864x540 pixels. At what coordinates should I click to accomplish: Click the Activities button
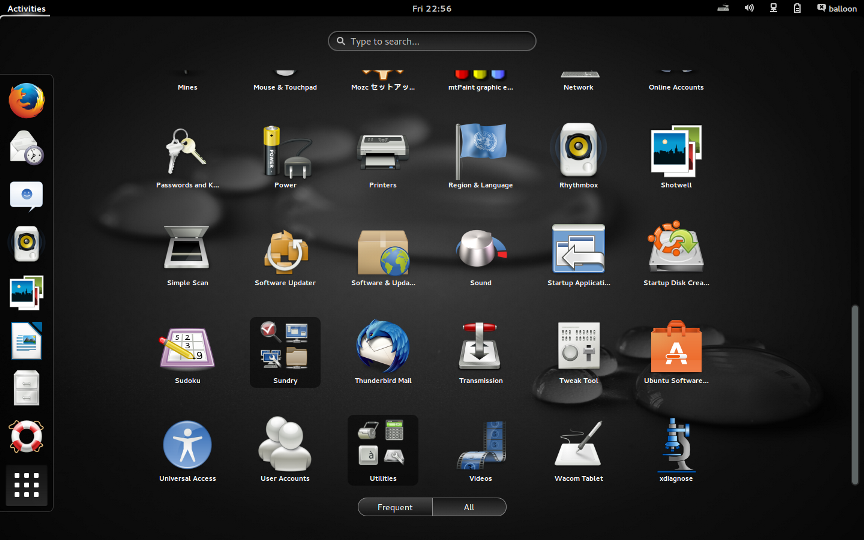pos(26,8)
